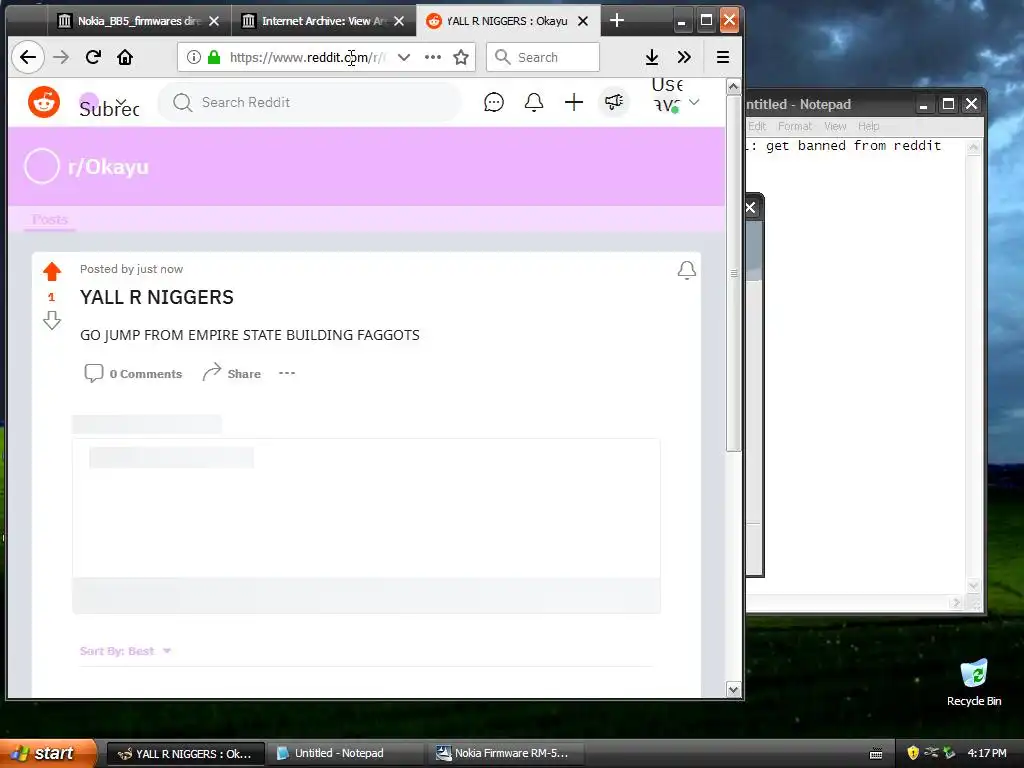Follow the post using its bell icon

click(686, 270)
